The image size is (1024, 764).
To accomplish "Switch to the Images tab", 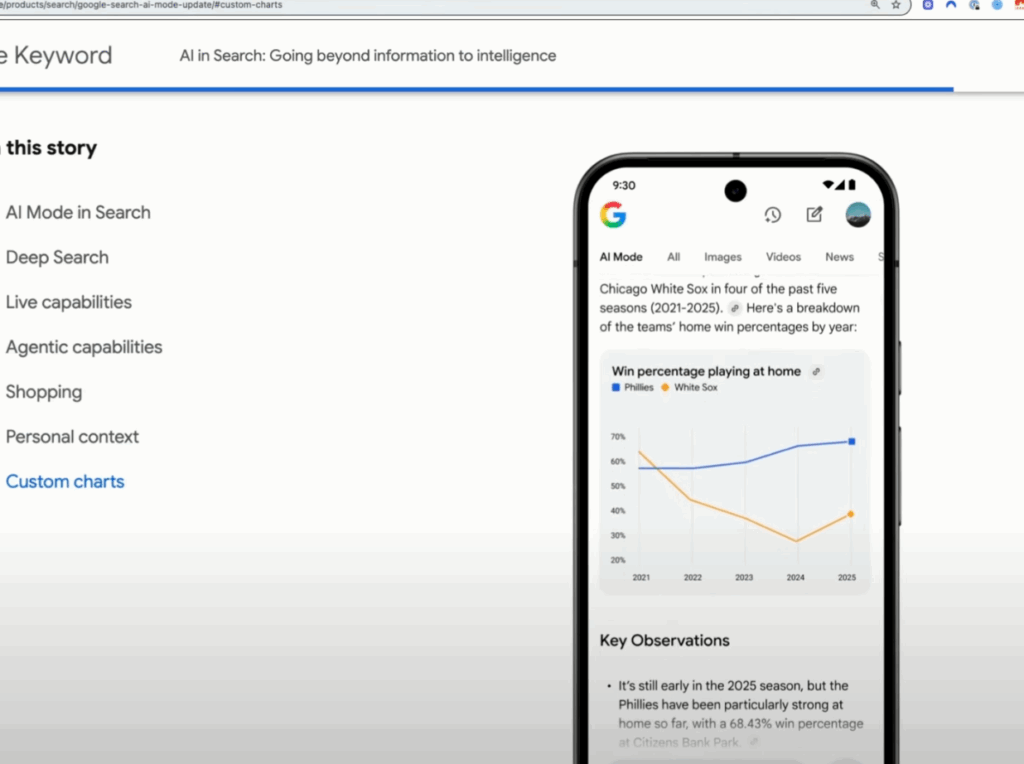I will pos(723,257).
